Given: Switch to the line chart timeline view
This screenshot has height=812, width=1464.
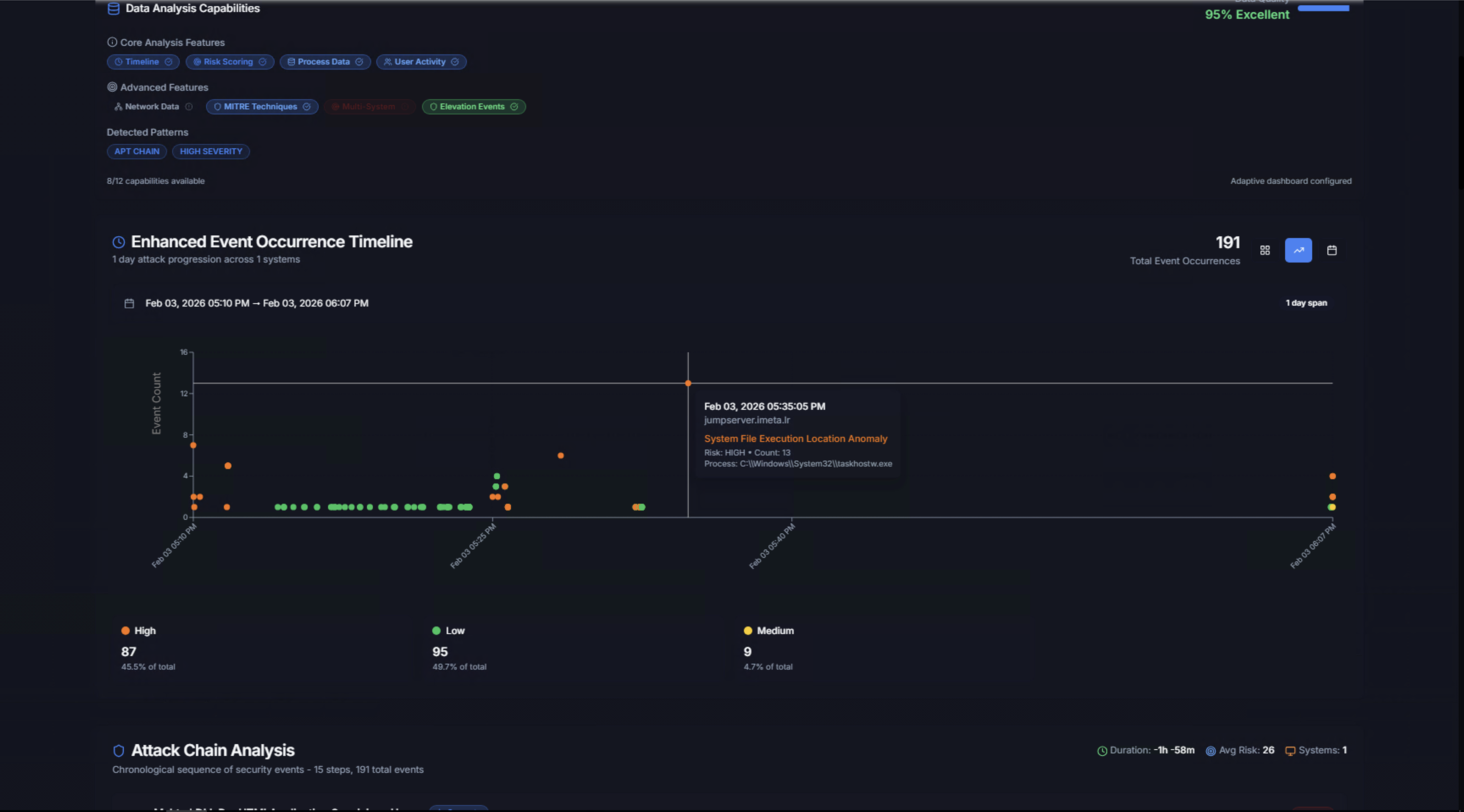Looking at the screenshot, I should [1298, 250].
